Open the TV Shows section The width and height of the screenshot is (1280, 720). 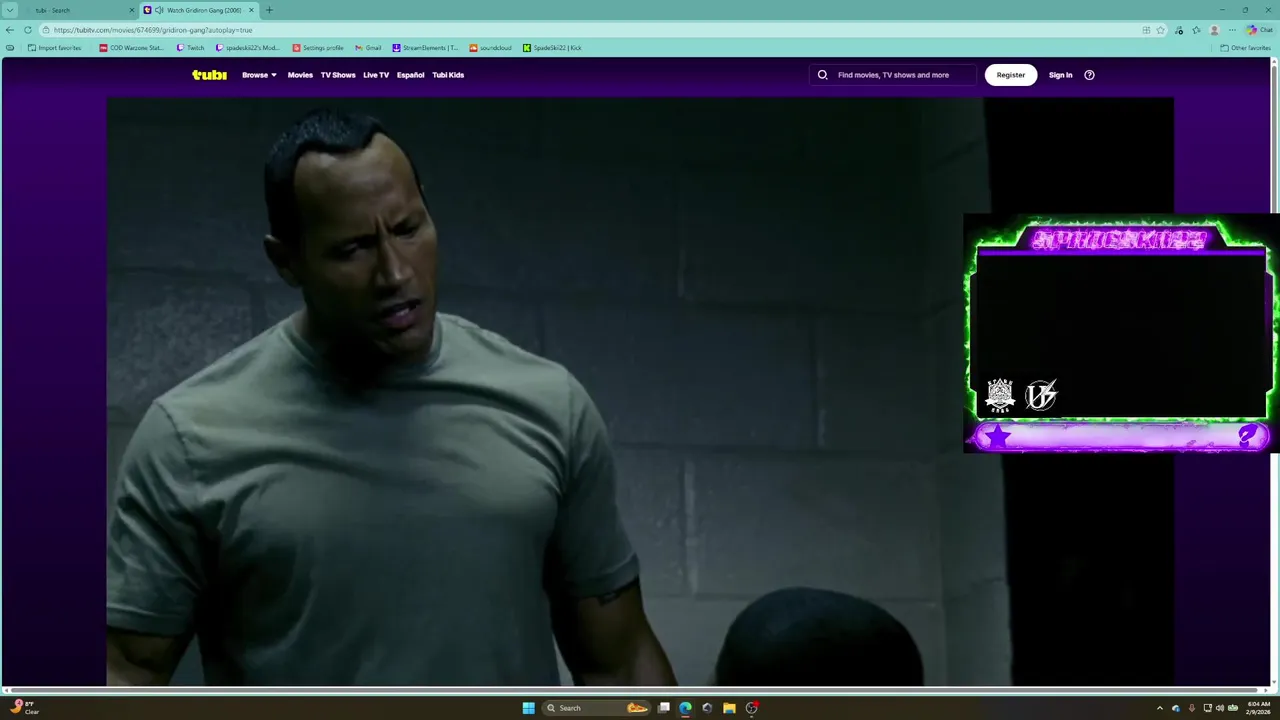point(338,75)
